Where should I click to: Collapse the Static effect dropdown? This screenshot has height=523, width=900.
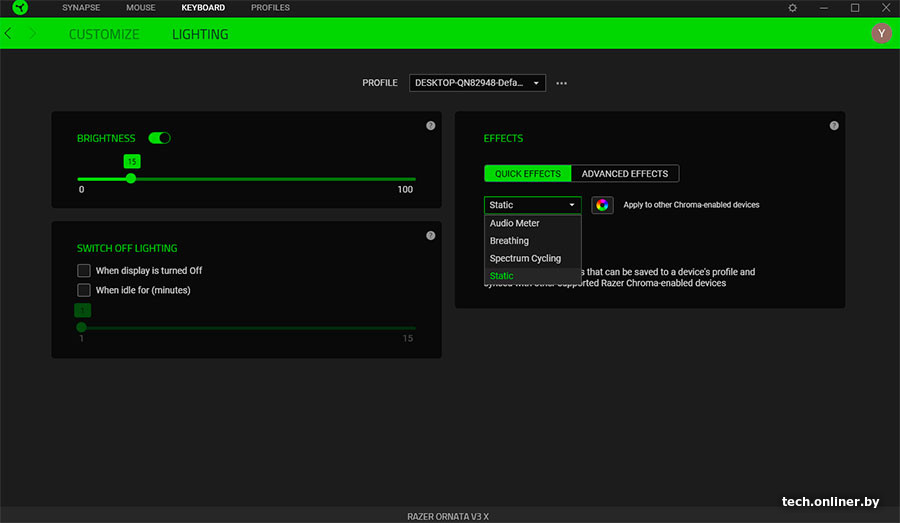(532, 205)
